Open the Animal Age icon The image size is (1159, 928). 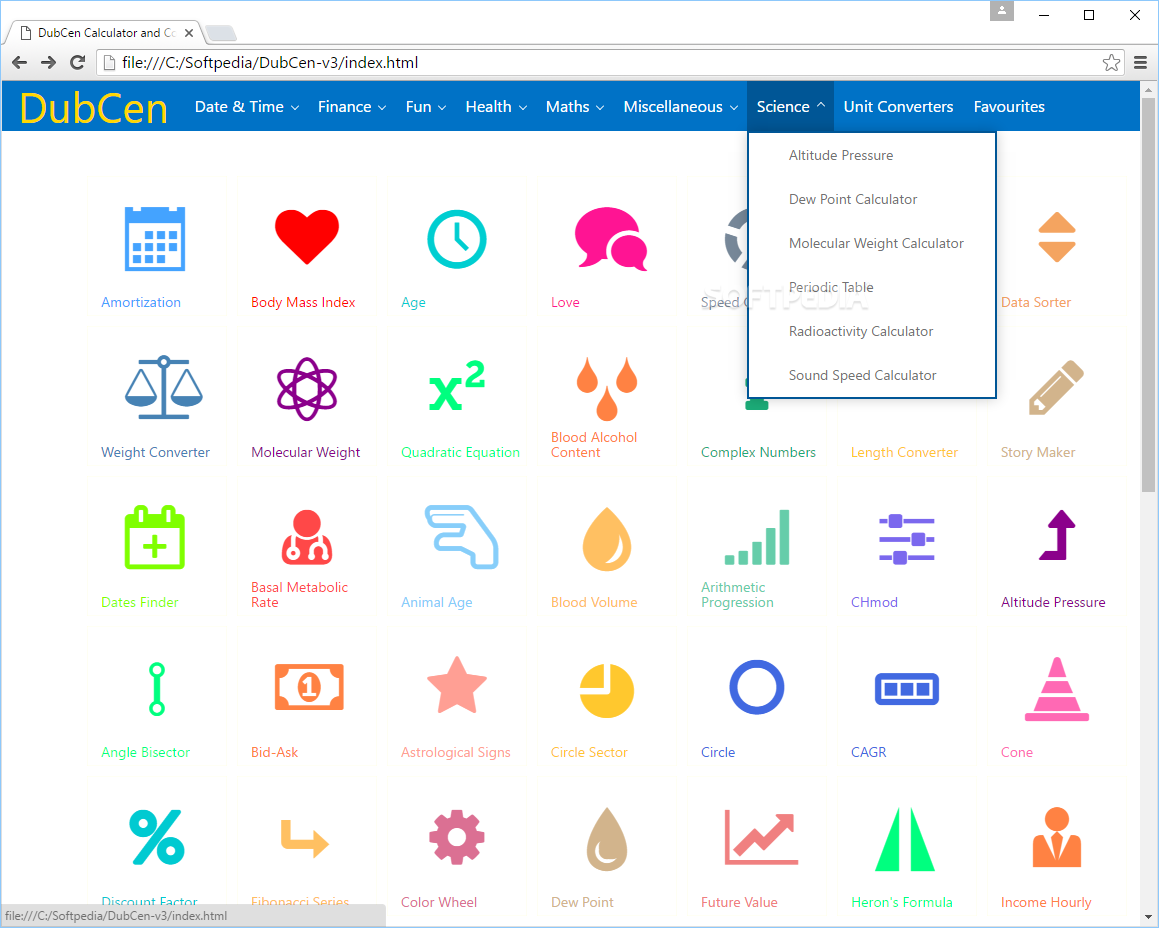click(462, 538)
